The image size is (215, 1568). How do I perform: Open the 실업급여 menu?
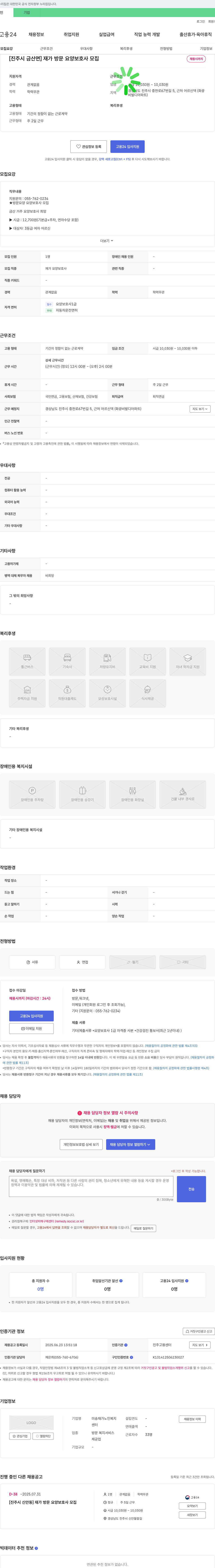(107, 35)
